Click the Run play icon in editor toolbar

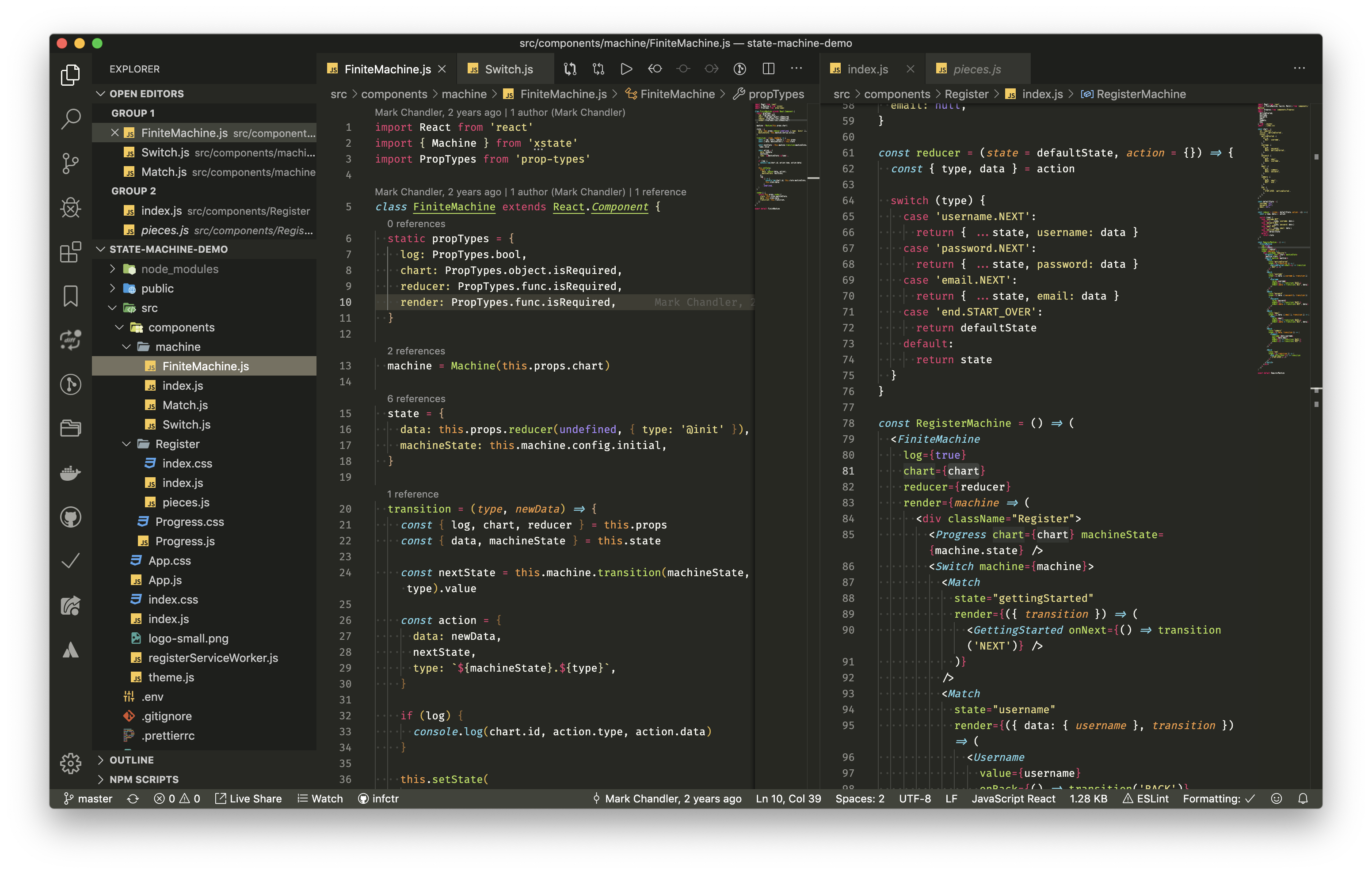coord(626,69)
